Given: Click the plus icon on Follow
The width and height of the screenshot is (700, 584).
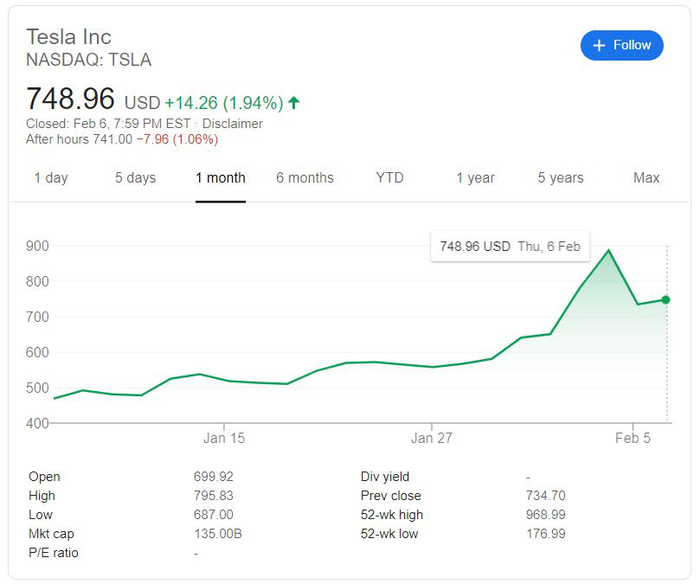Looking at the screenshot, I should pos(598,45).
